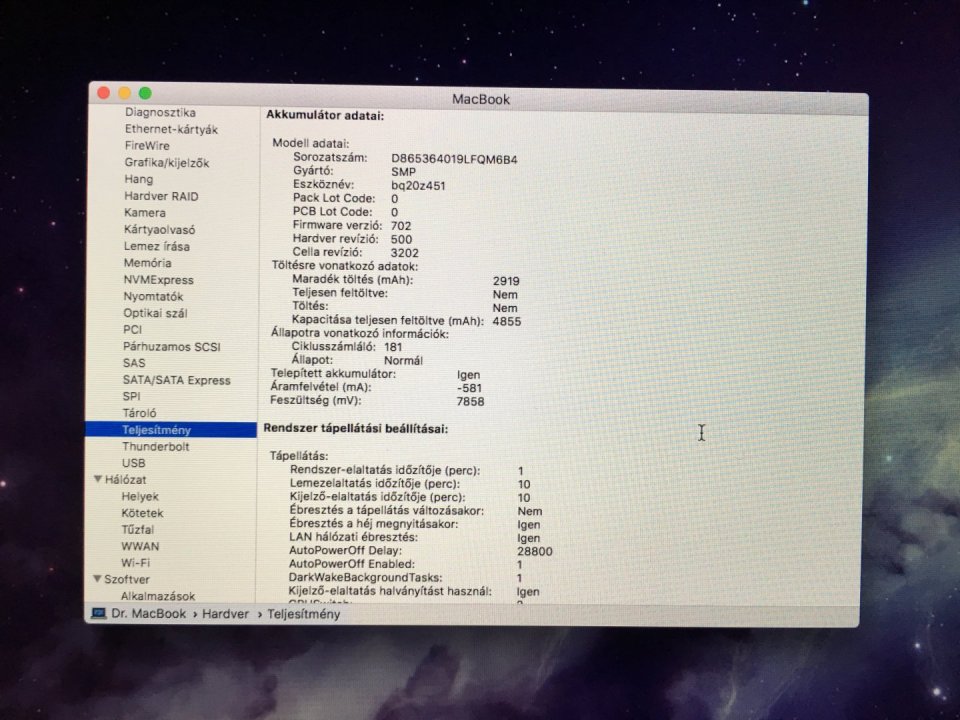Maximize window using green button
Image resolution: width=960 pixels, height=720 pixels.
pyautogui.click(x=145, y=93)
